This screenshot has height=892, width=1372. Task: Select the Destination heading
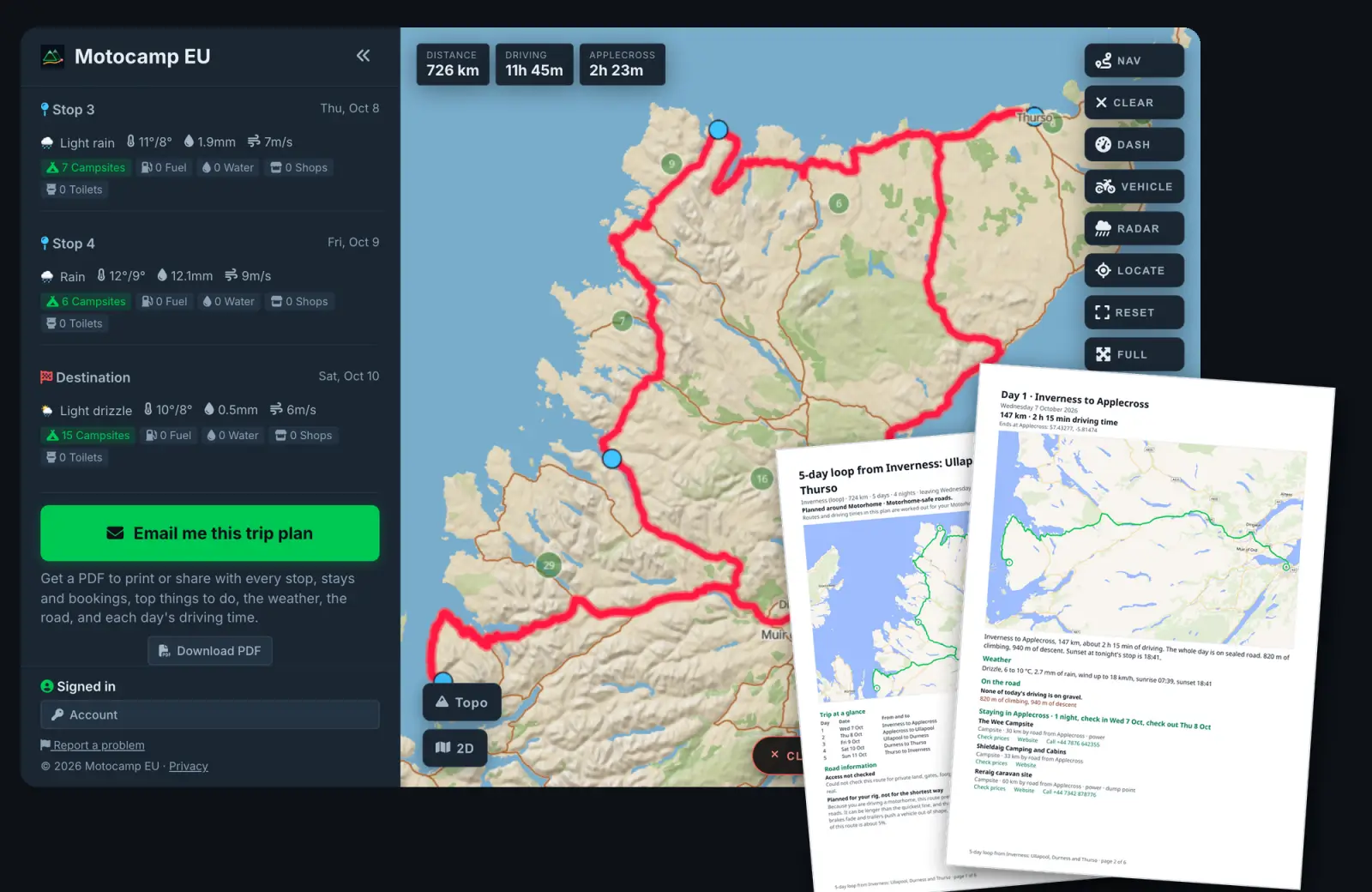[x=86, y=377]
